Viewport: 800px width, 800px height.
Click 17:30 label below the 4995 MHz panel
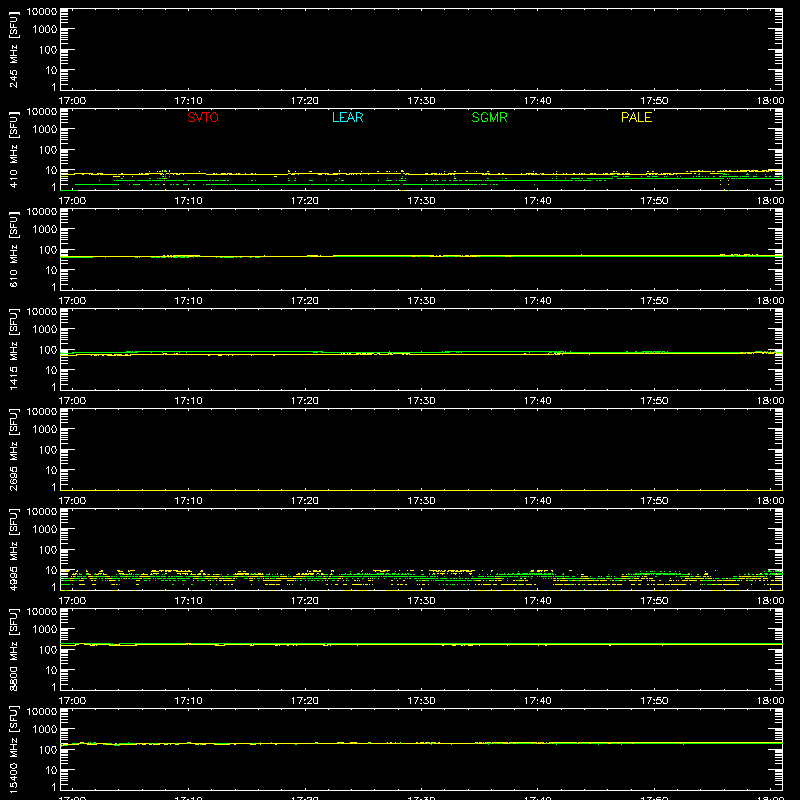(x=421, y=601)
